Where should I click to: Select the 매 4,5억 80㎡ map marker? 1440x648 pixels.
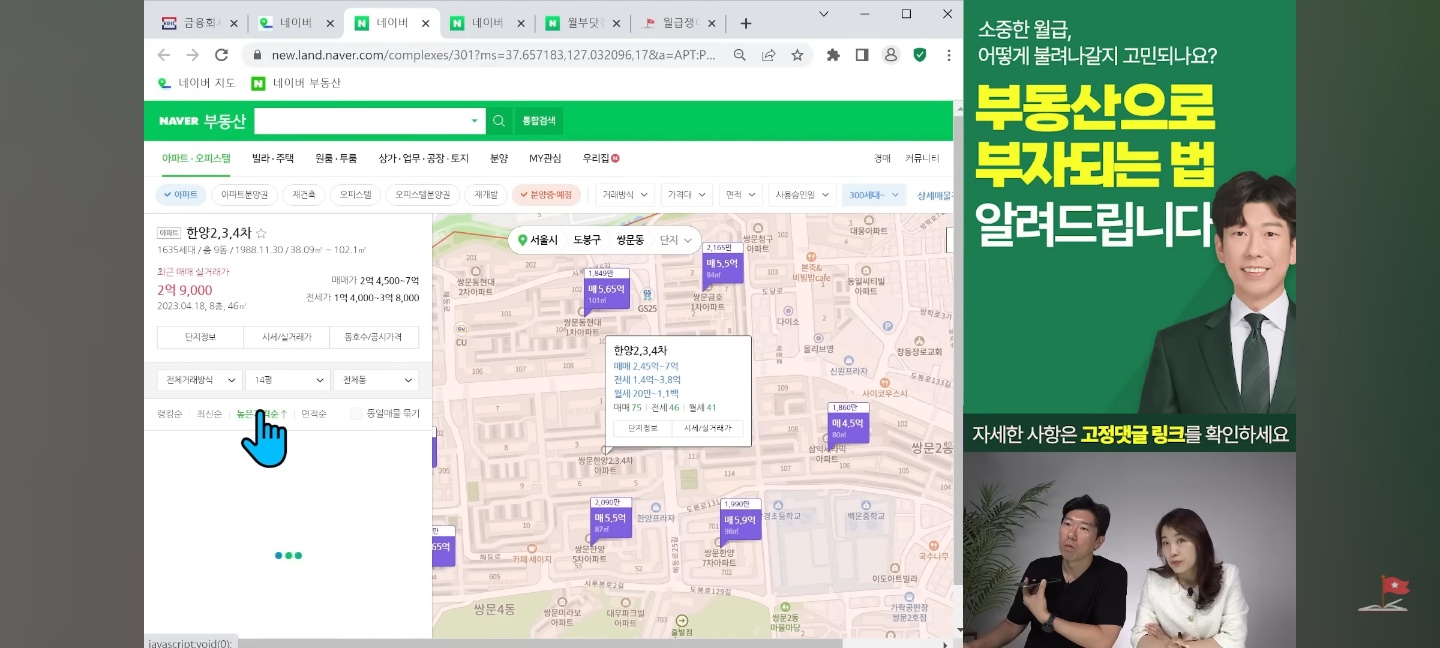coord(847,427)
